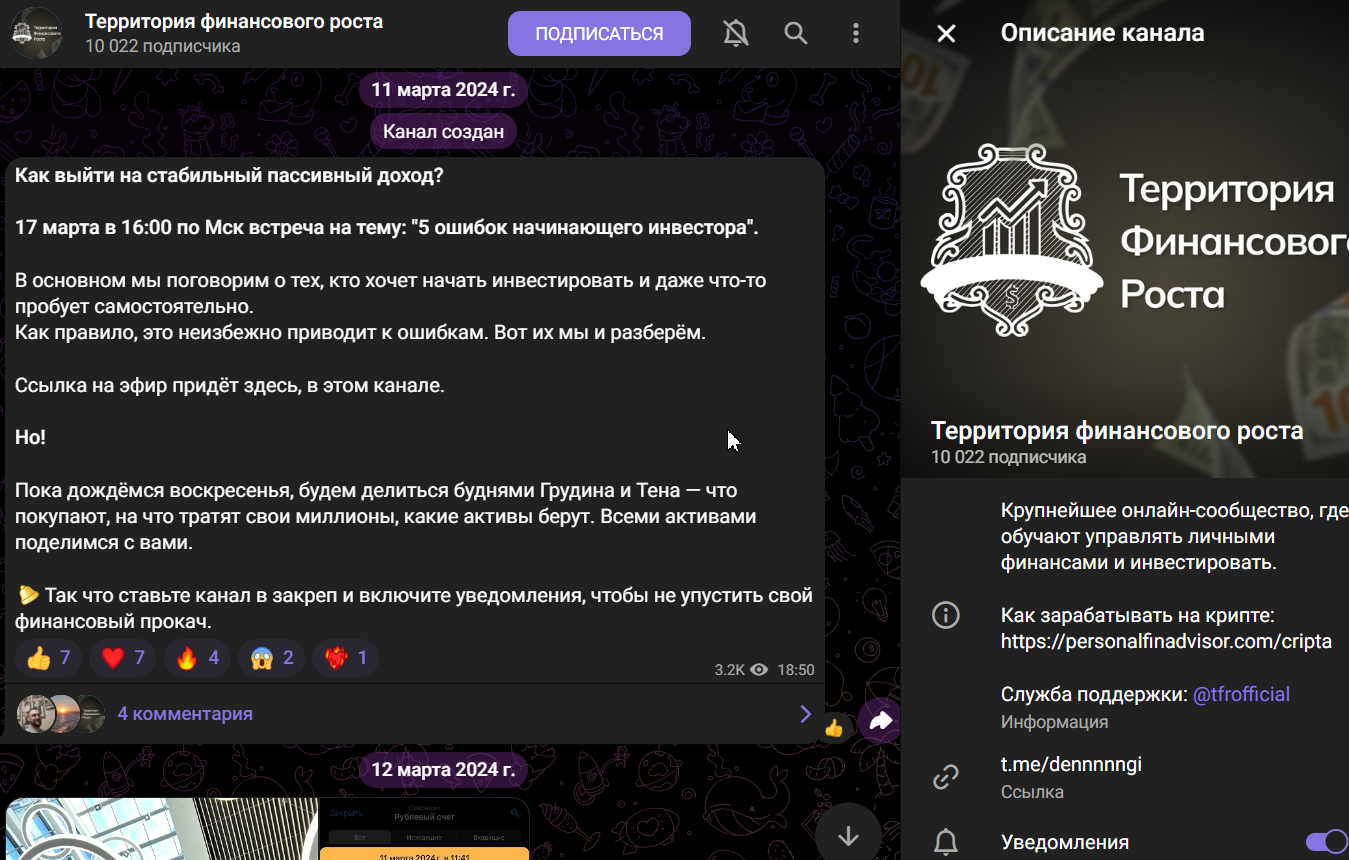Click the commenter avatars group
This screenshot has height=860, width=1349.
coord(61,713)
